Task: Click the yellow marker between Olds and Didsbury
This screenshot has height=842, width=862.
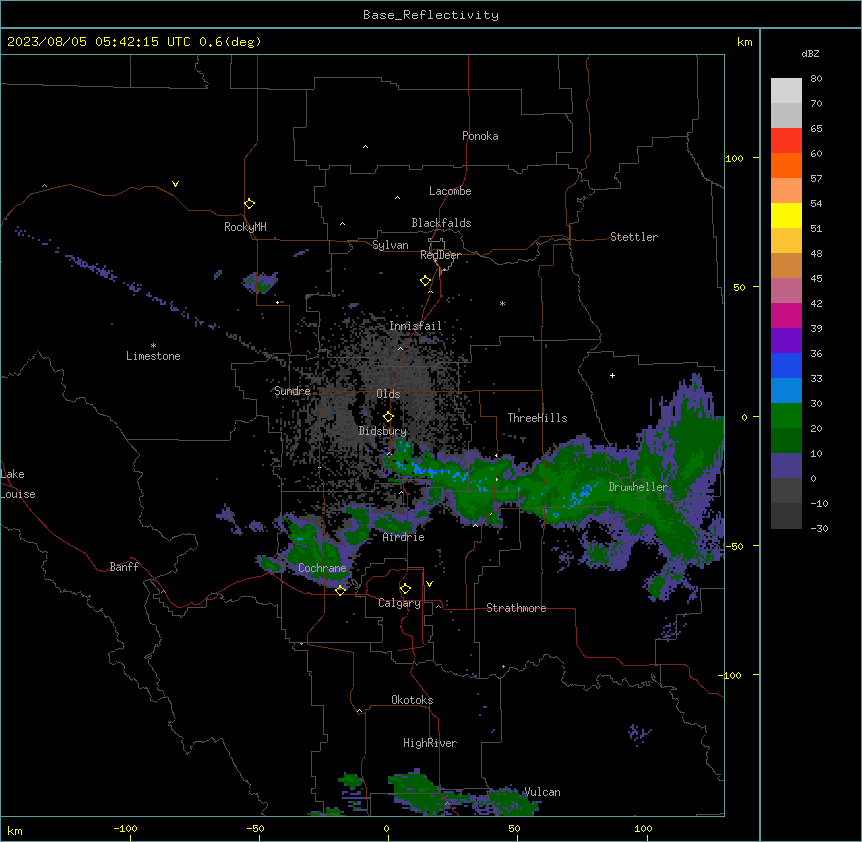Action: click(388, 417)
